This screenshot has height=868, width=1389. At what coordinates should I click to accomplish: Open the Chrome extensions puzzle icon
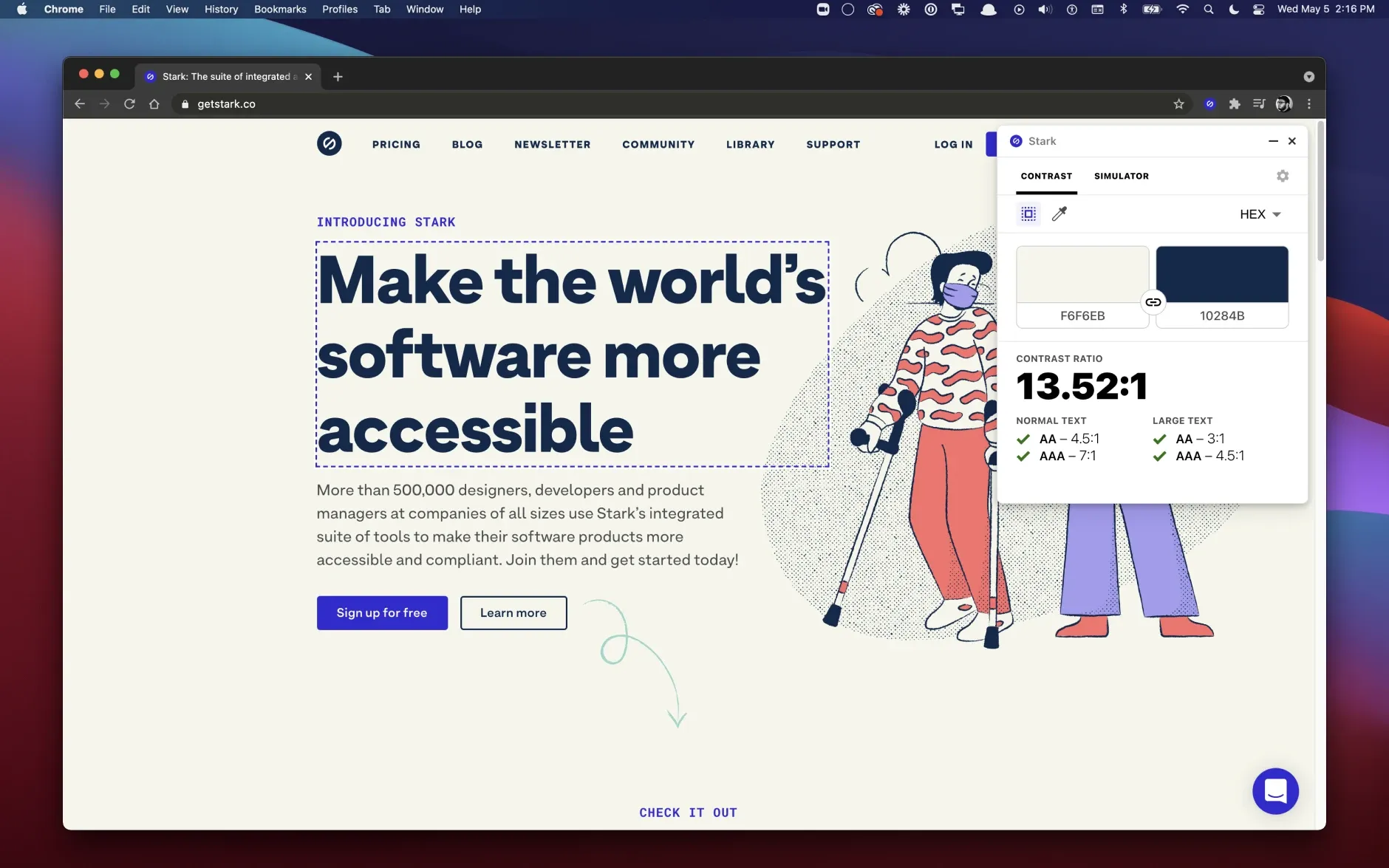click(1234, 104)
